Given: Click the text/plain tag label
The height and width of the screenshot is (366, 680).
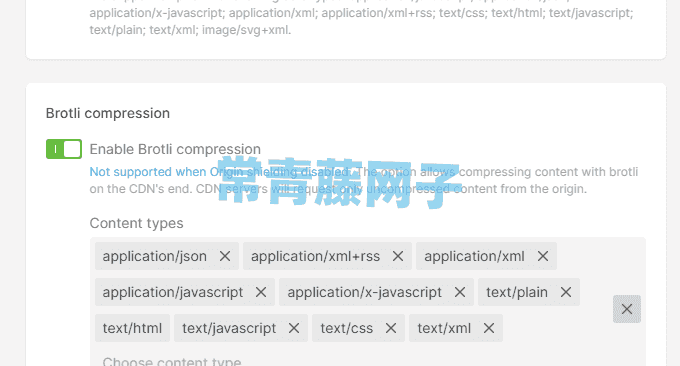Looking at the screenshot, I should click(x=517, y=292).
